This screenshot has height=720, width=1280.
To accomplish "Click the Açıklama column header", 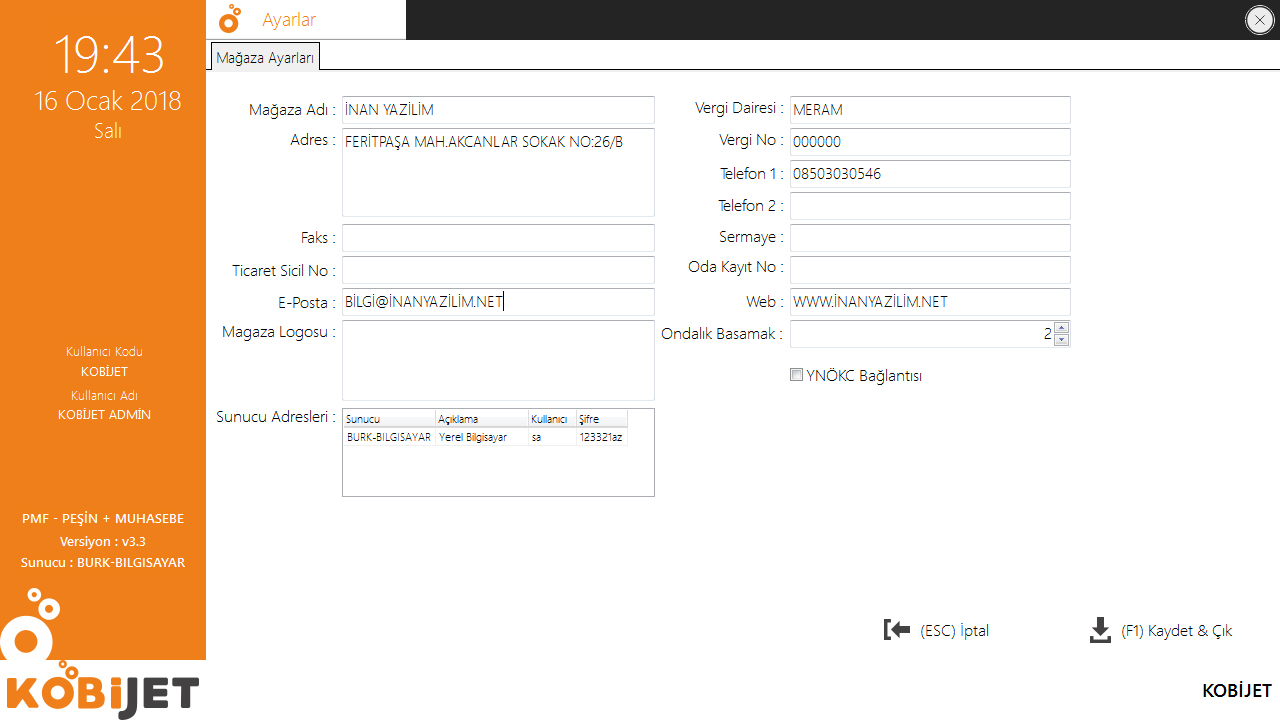I will coord(482,419).
